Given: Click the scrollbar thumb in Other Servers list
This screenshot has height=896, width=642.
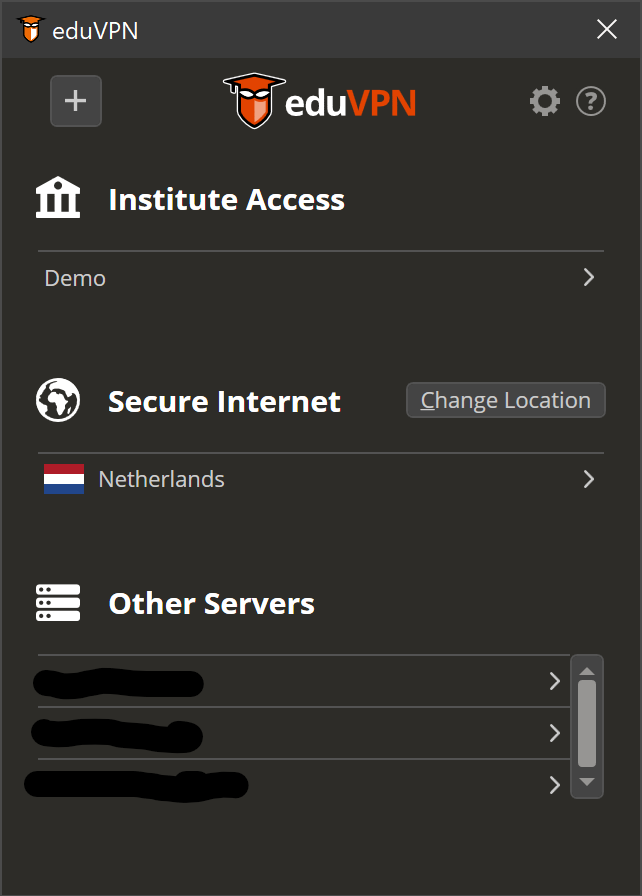Looking at the screenshot, I should pos(587,725).
